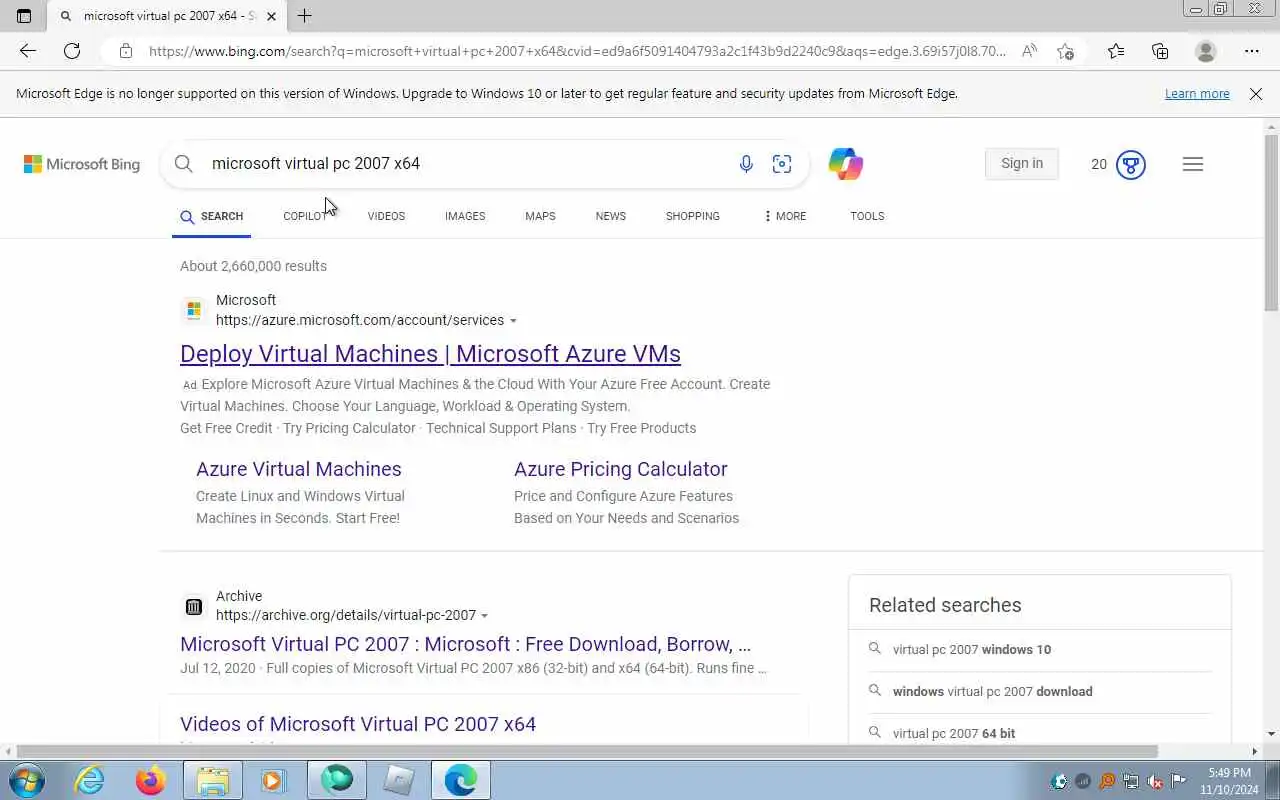Switch to the NEWS tab

(x=611, y=216)
